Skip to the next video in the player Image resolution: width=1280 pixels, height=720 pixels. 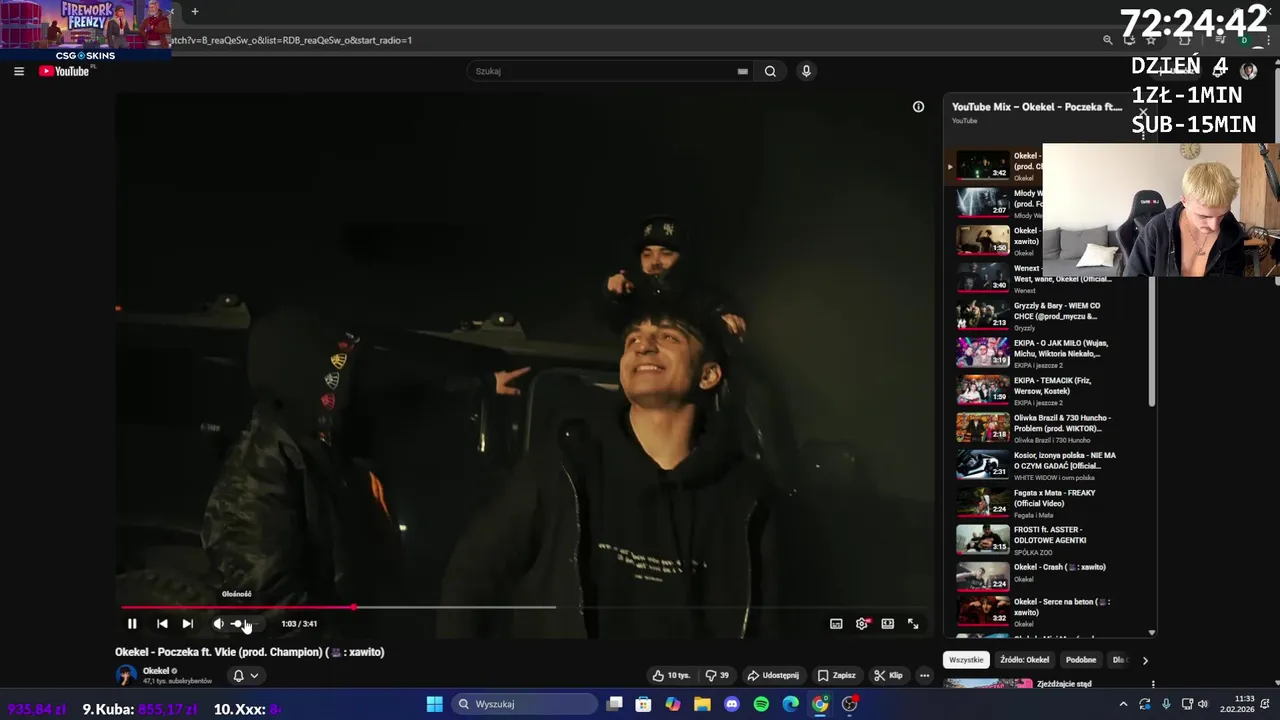(x=187, y=624)
